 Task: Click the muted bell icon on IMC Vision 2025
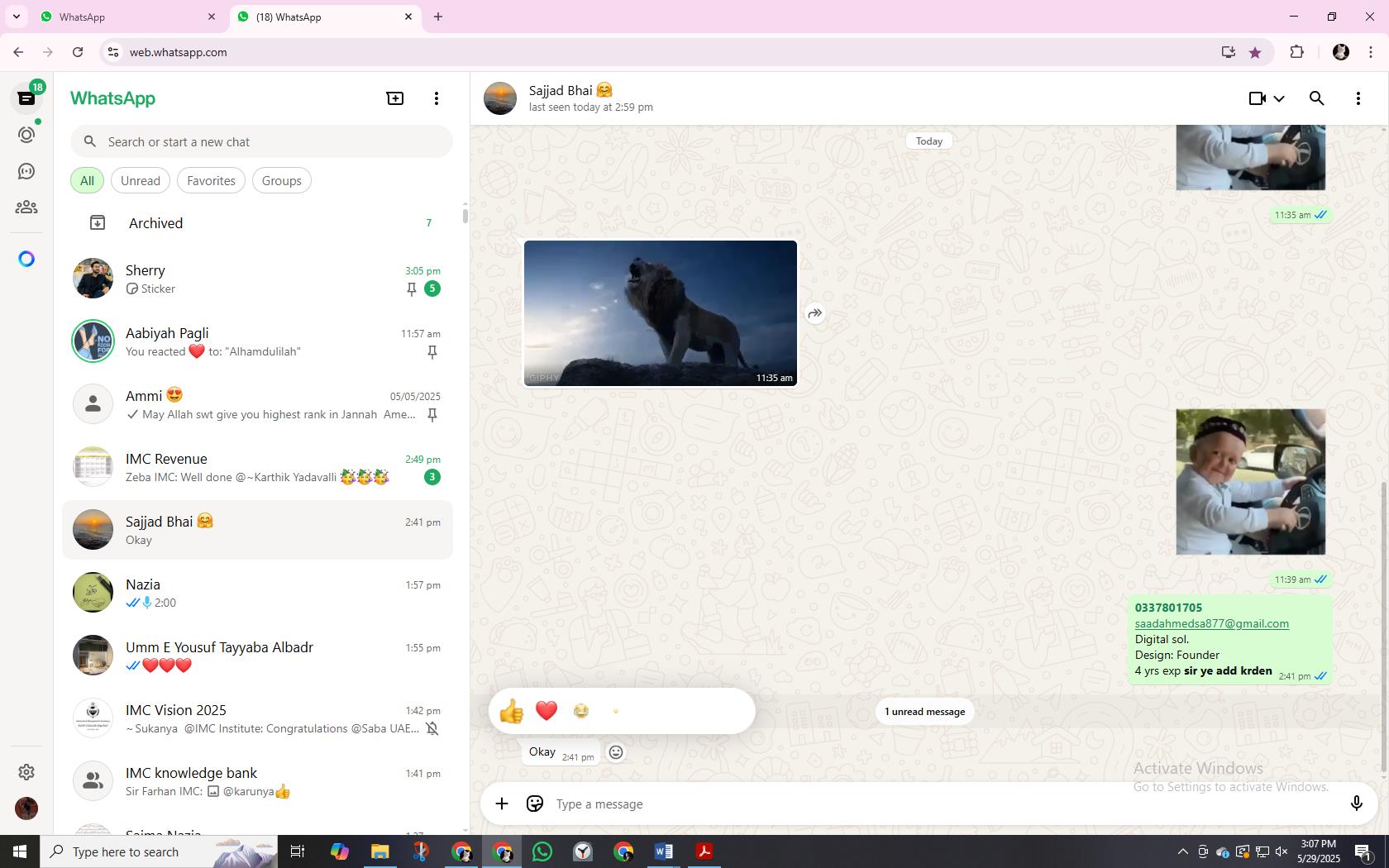click(x=432, y=729)
